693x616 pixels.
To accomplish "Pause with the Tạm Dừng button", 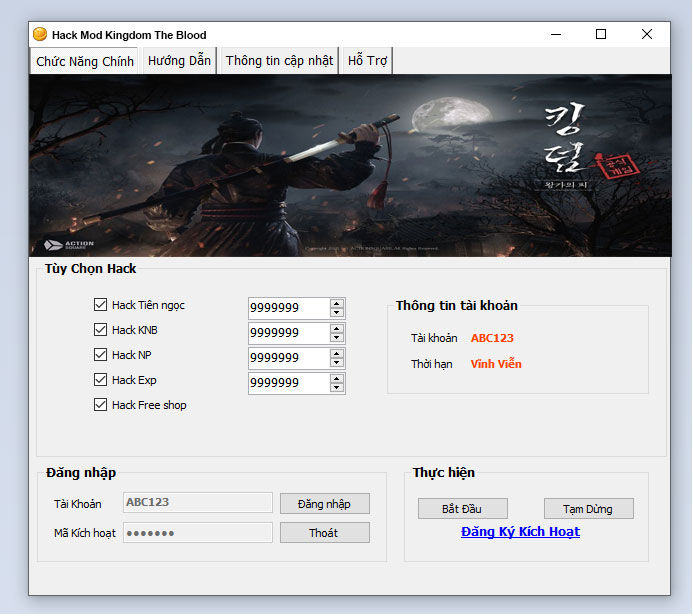I will coord(588,509).
